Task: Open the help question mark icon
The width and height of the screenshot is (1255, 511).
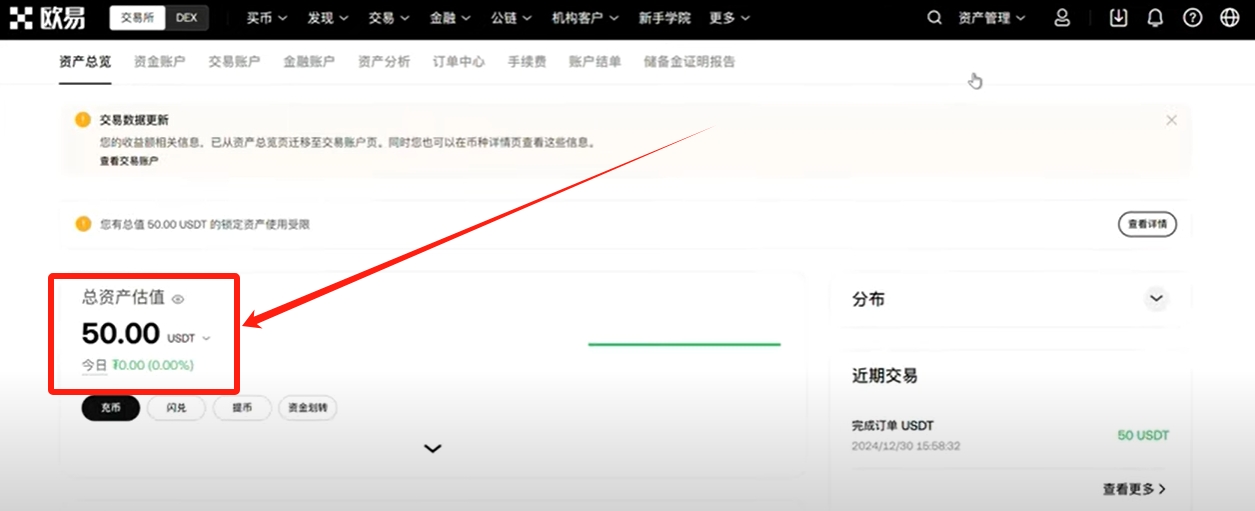Action: click(x=1192, y=18)
